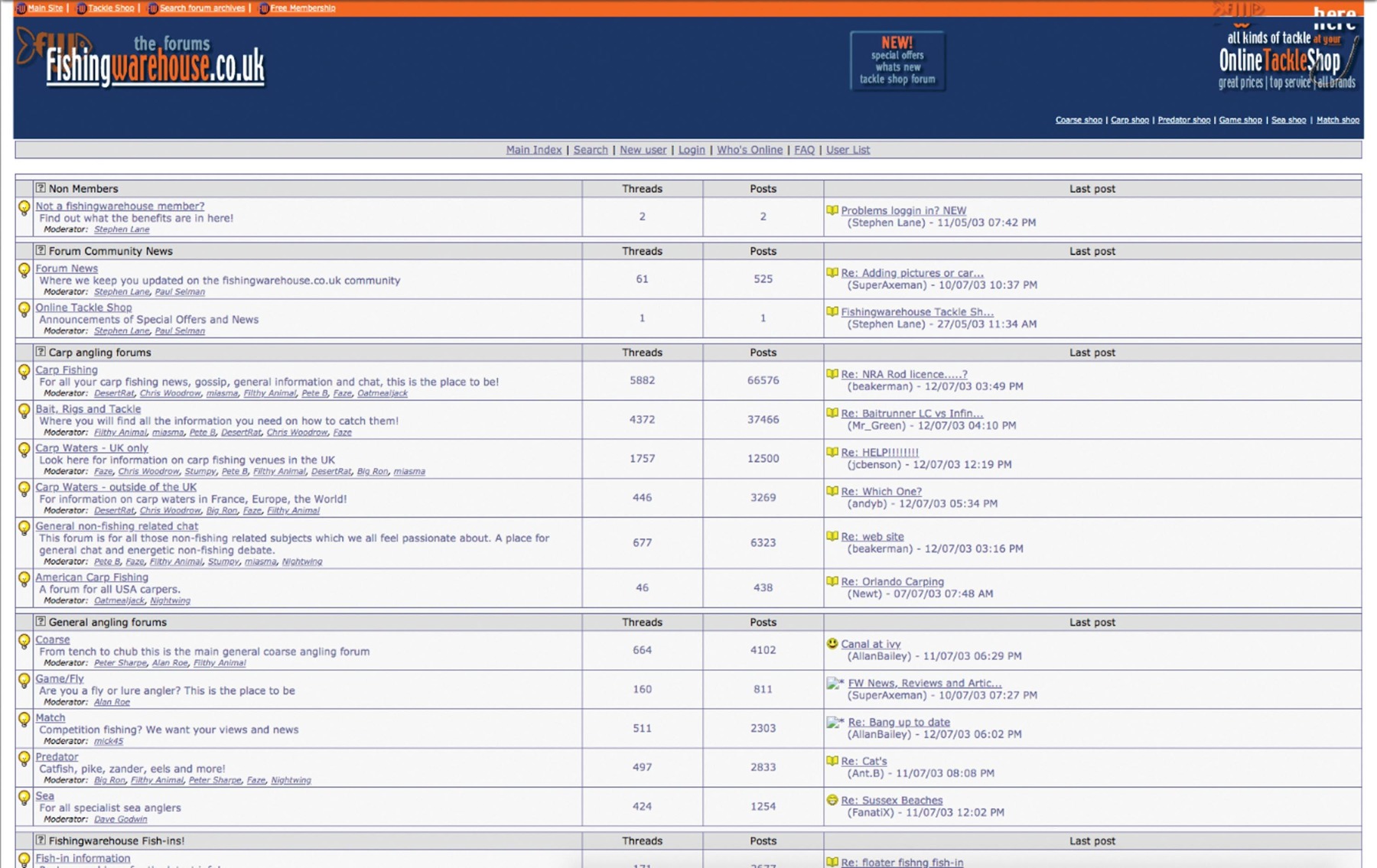Click the book icon next to Re: Cat's

832,761
